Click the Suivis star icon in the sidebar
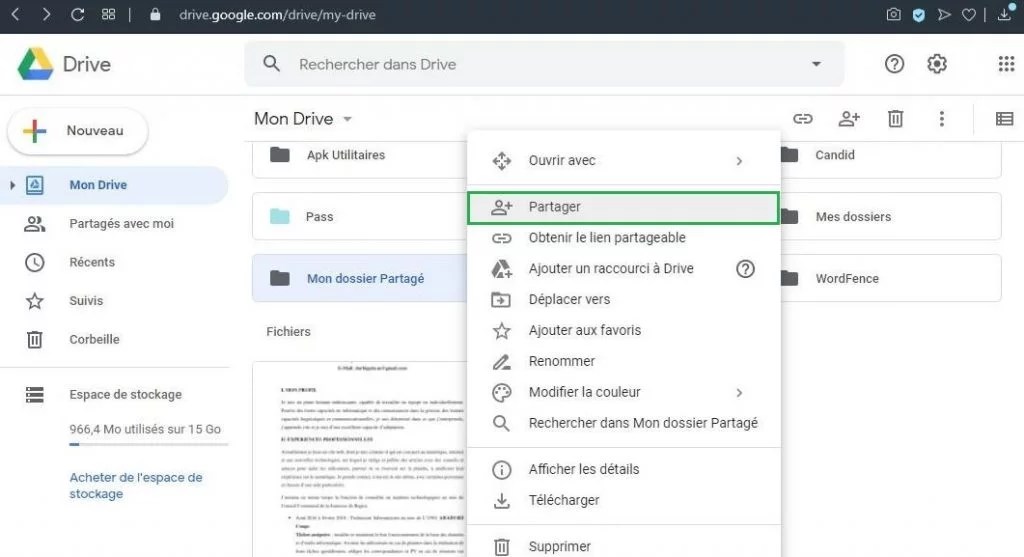Viewport: 1024px width, 557px height. [35, 301]
